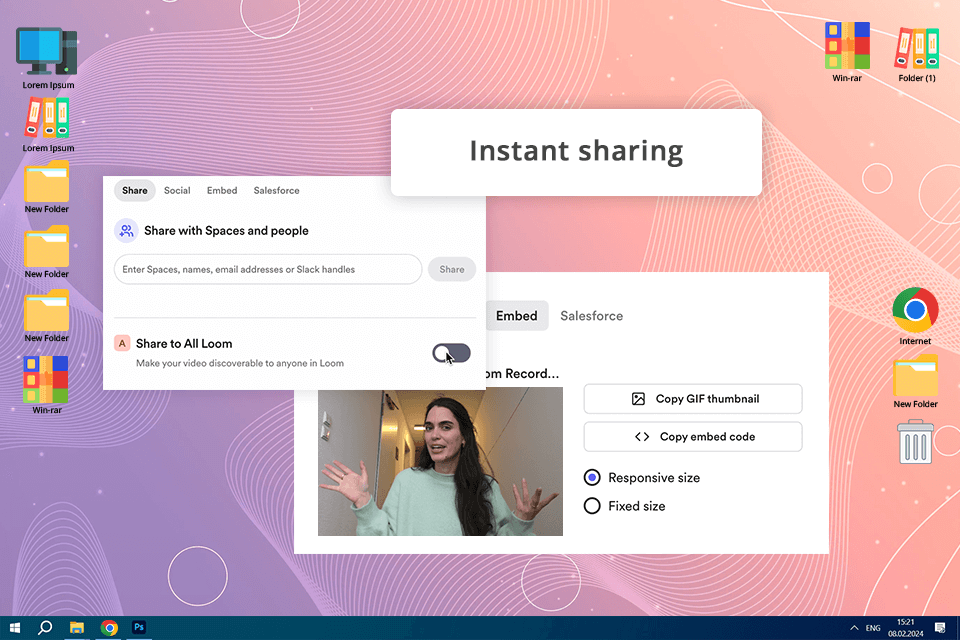Click the video thumbnail of the woman

pyautogui.click(x=440, y=462)
